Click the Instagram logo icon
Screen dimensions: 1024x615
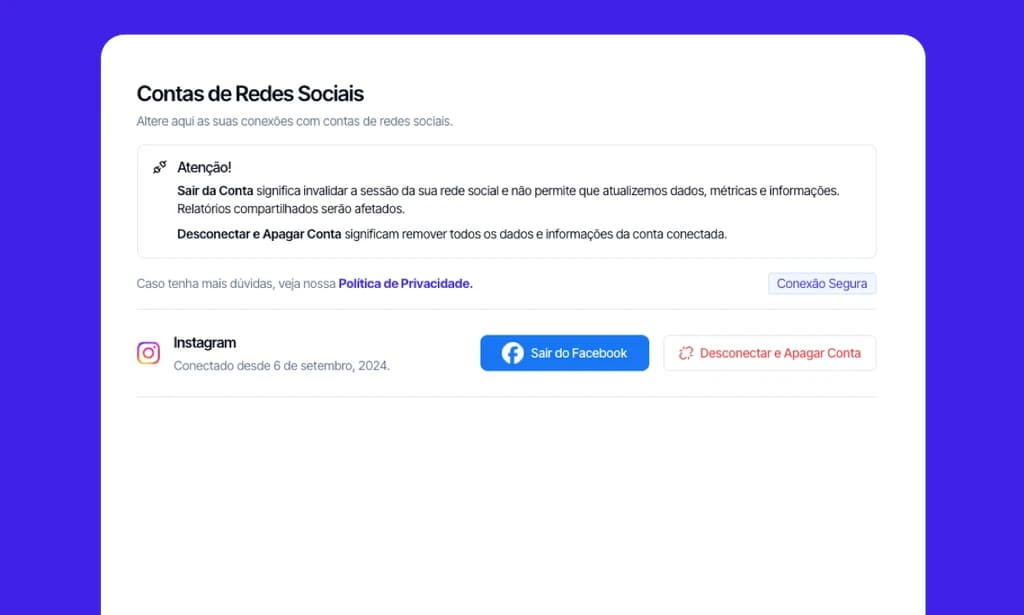(148, 353)
